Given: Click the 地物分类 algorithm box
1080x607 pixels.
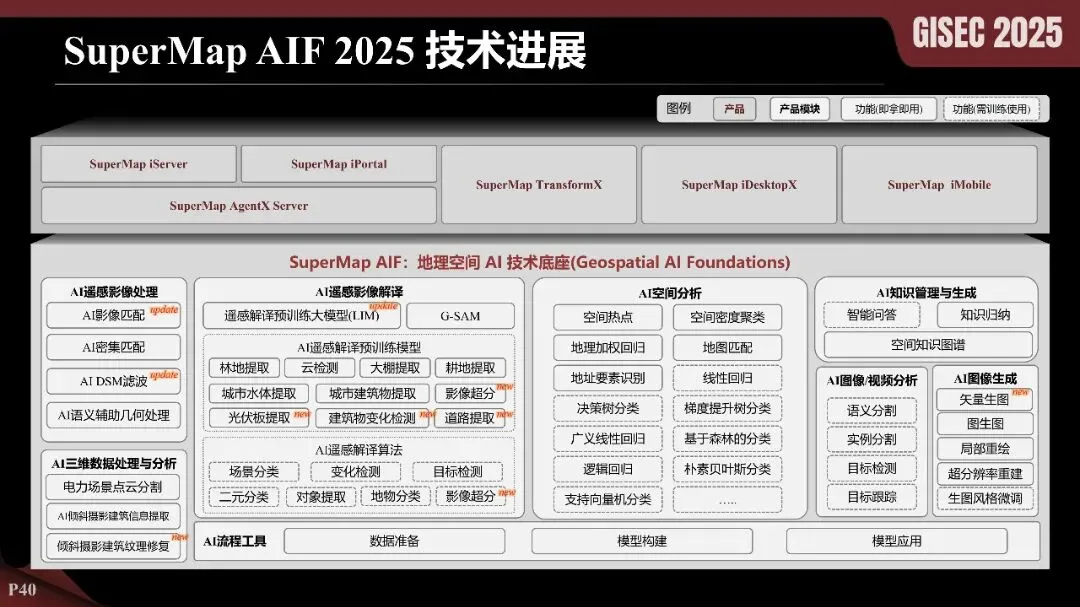Looking at the screenshot, I should (395, 496).
